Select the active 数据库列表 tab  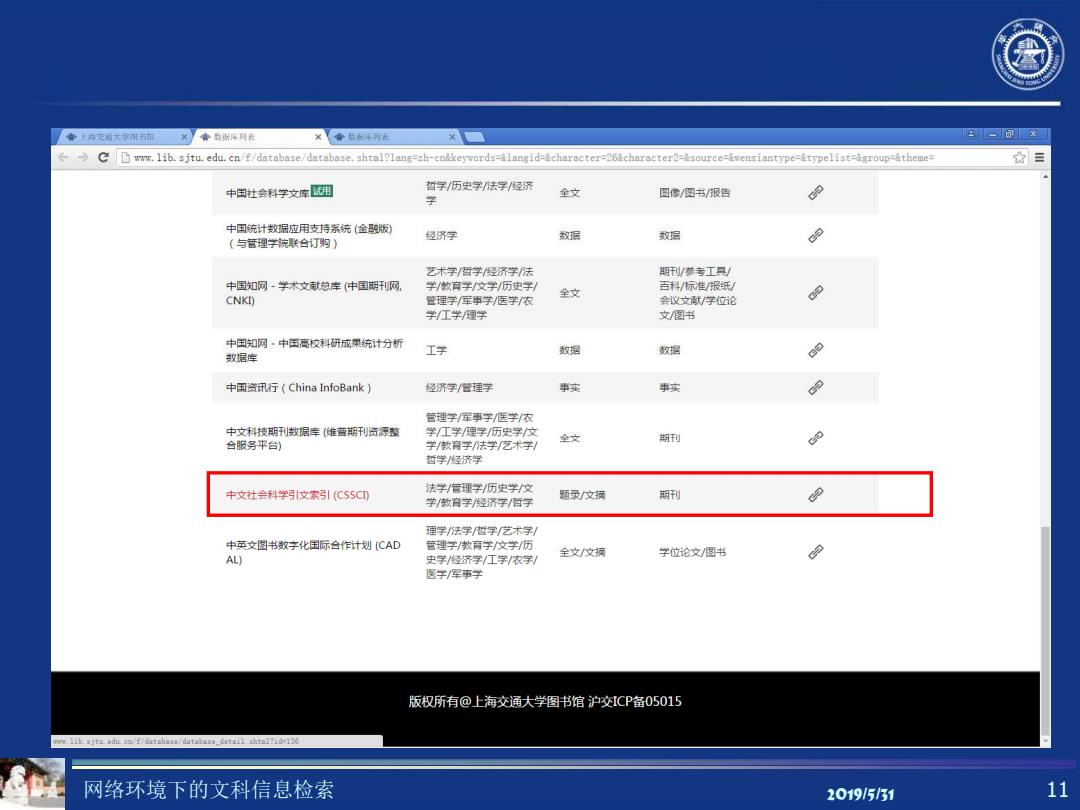(260, 137)
